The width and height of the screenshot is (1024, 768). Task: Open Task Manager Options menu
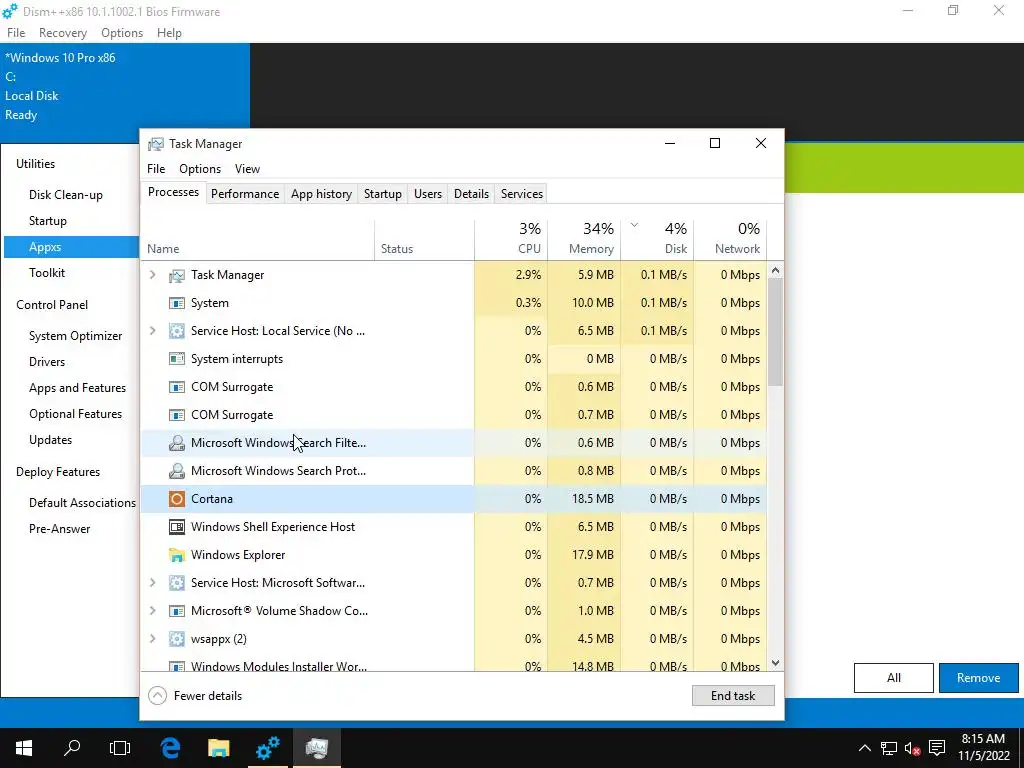[200, 169]
